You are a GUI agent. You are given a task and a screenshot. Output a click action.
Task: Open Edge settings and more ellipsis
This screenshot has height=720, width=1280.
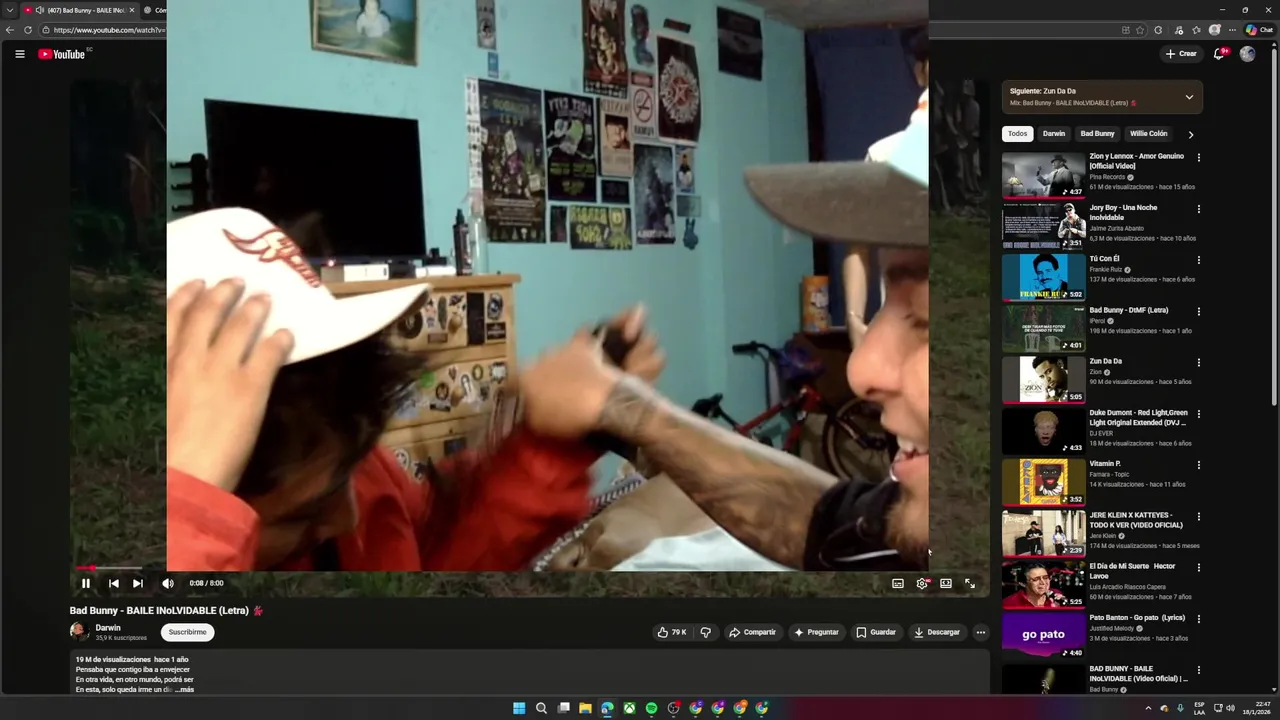(x=1233, y=30)
